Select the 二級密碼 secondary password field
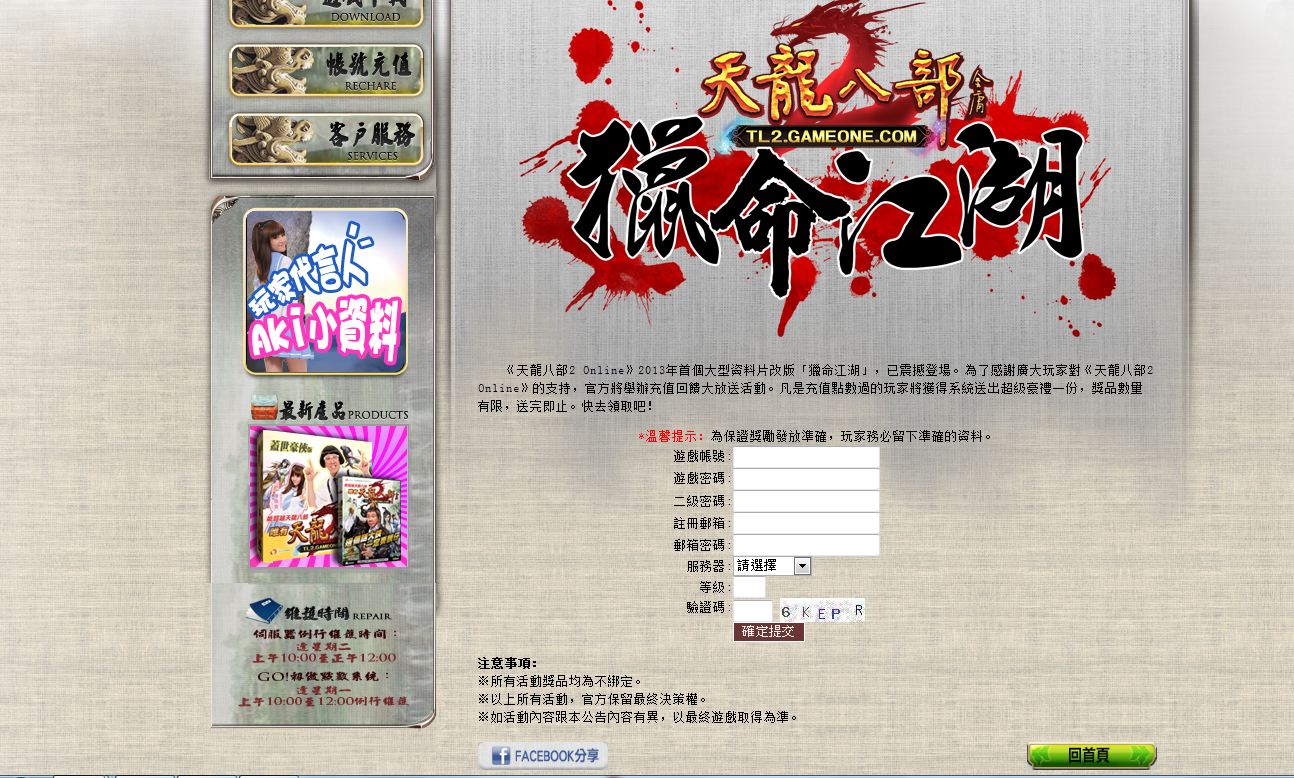Image resolution: width=1294 pixels, height=778 pixels. pos(806,501)
